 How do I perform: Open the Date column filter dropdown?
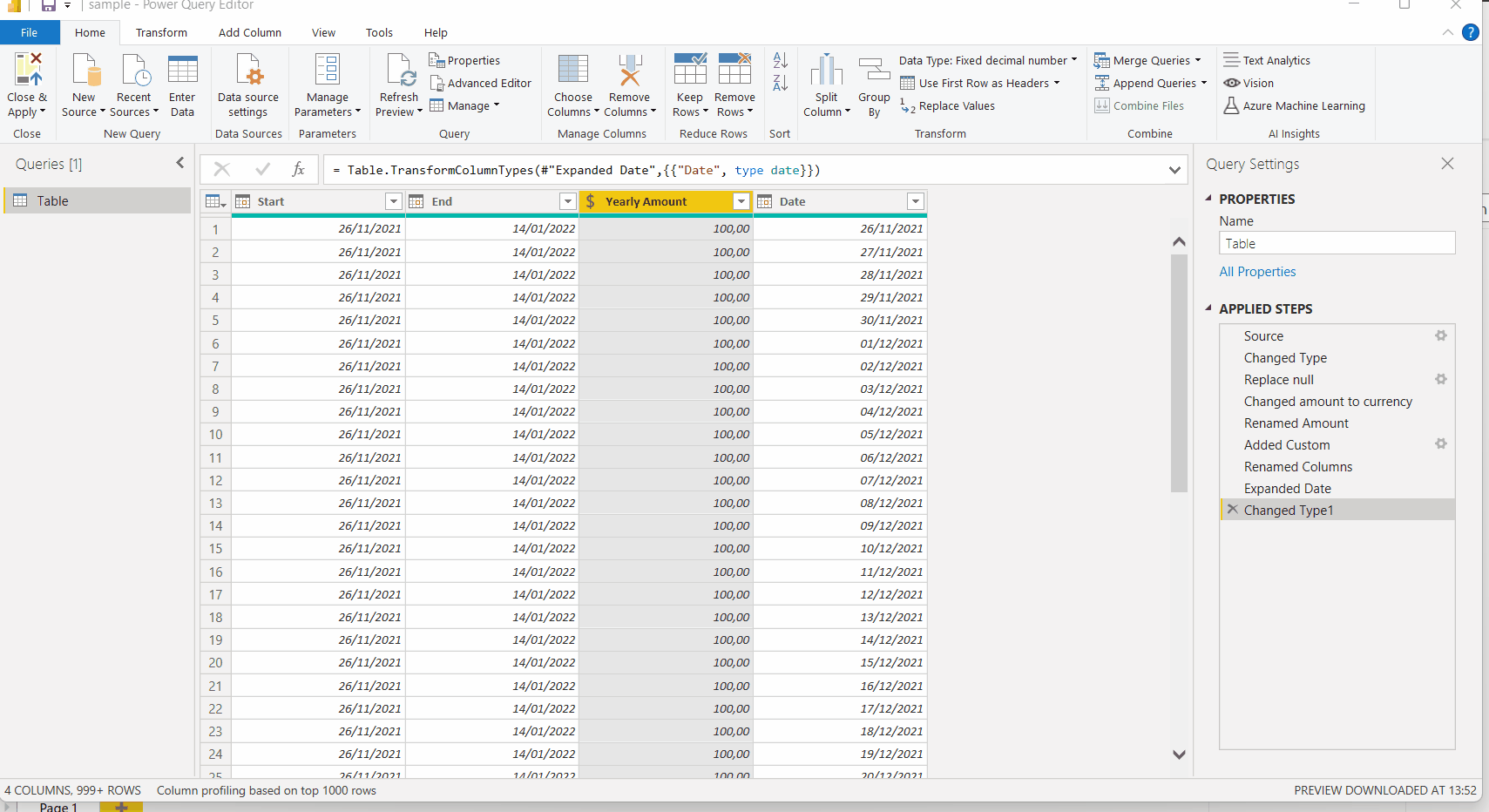915,200
